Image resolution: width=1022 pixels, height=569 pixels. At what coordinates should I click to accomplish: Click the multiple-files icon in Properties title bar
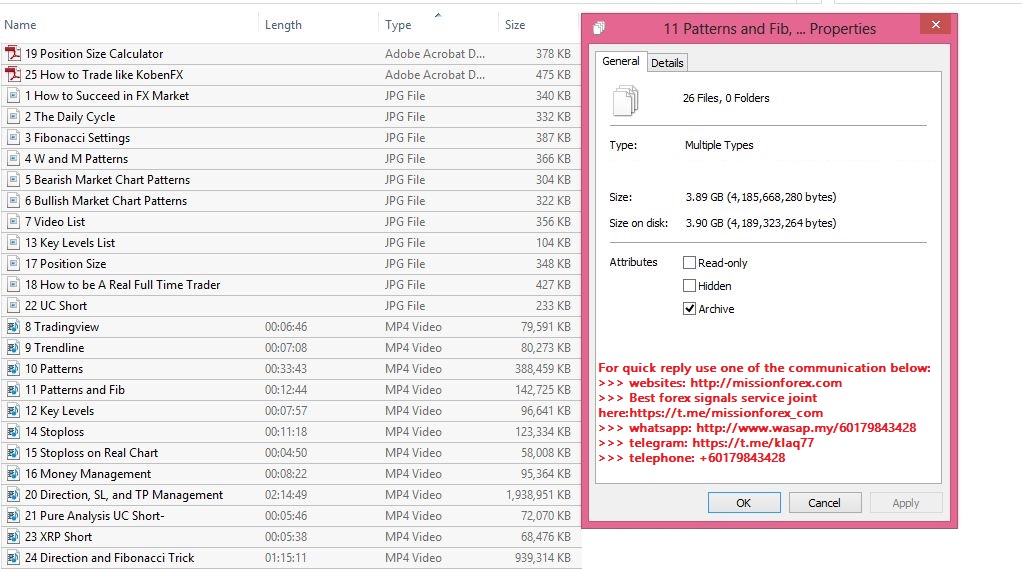click(599, 27)
